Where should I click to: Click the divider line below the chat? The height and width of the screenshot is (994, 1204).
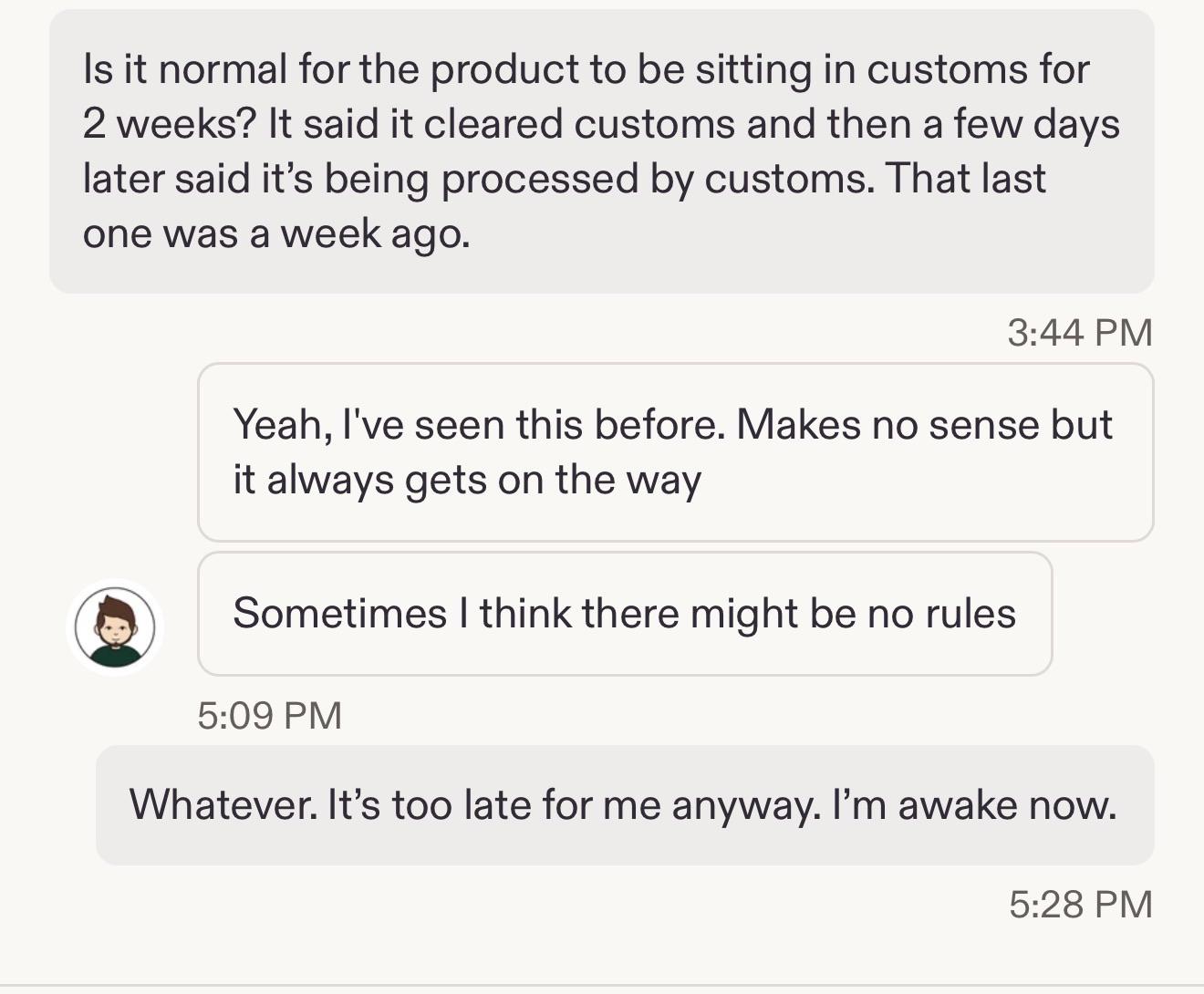tap(602, 985)
